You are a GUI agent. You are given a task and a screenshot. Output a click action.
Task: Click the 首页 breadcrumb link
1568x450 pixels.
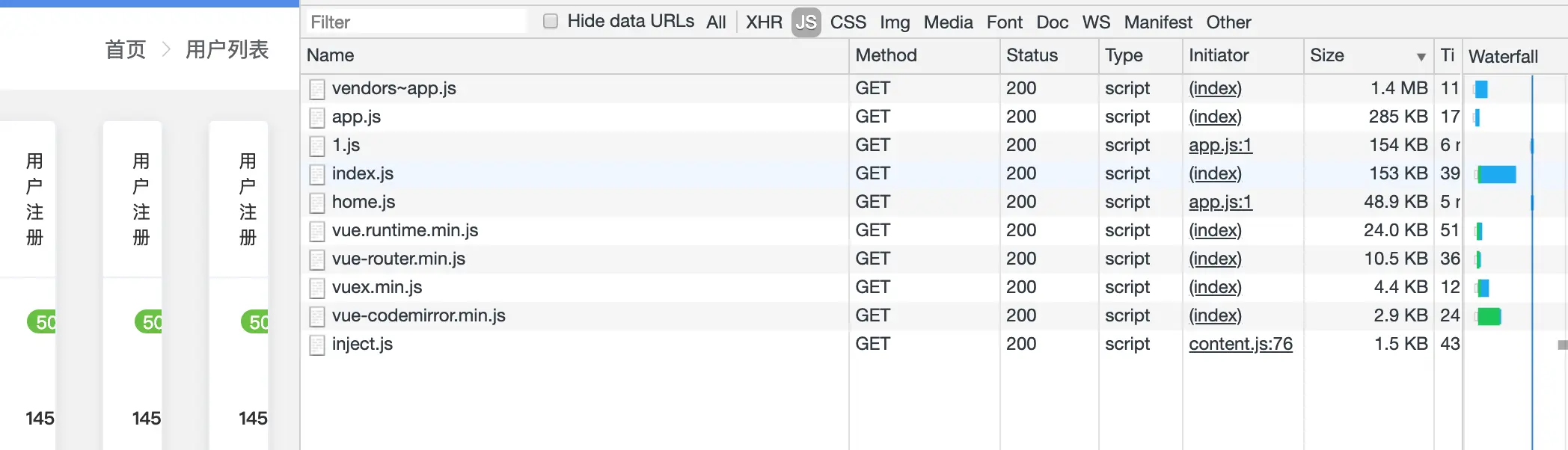coord(126,49)
